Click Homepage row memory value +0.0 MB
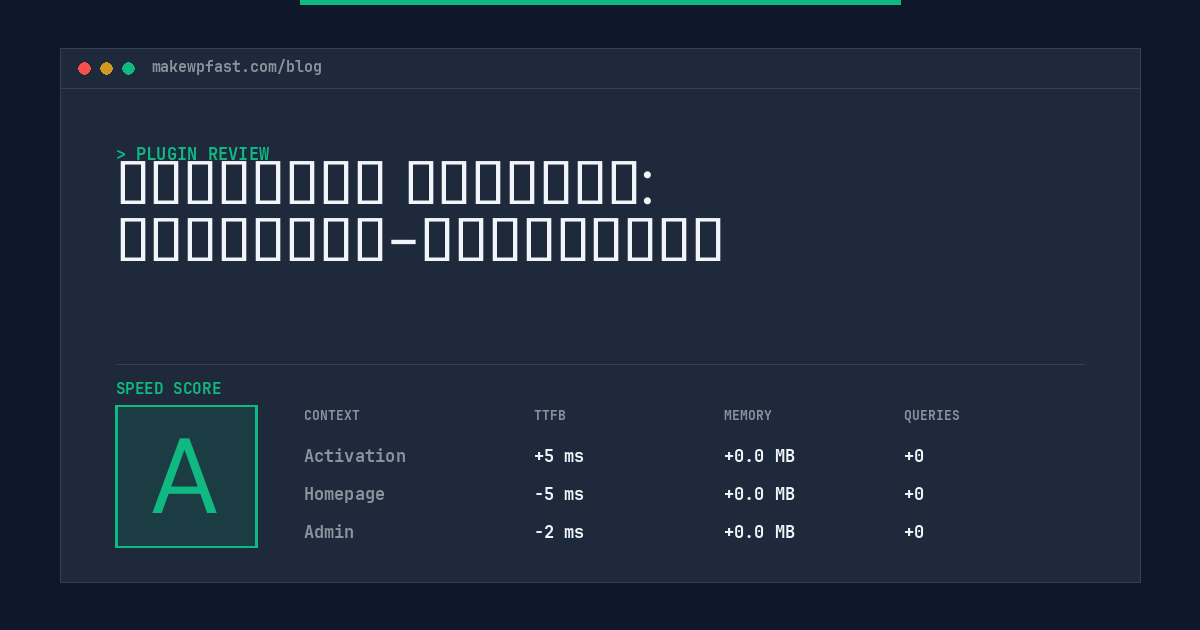 click(x=759, y=494)
